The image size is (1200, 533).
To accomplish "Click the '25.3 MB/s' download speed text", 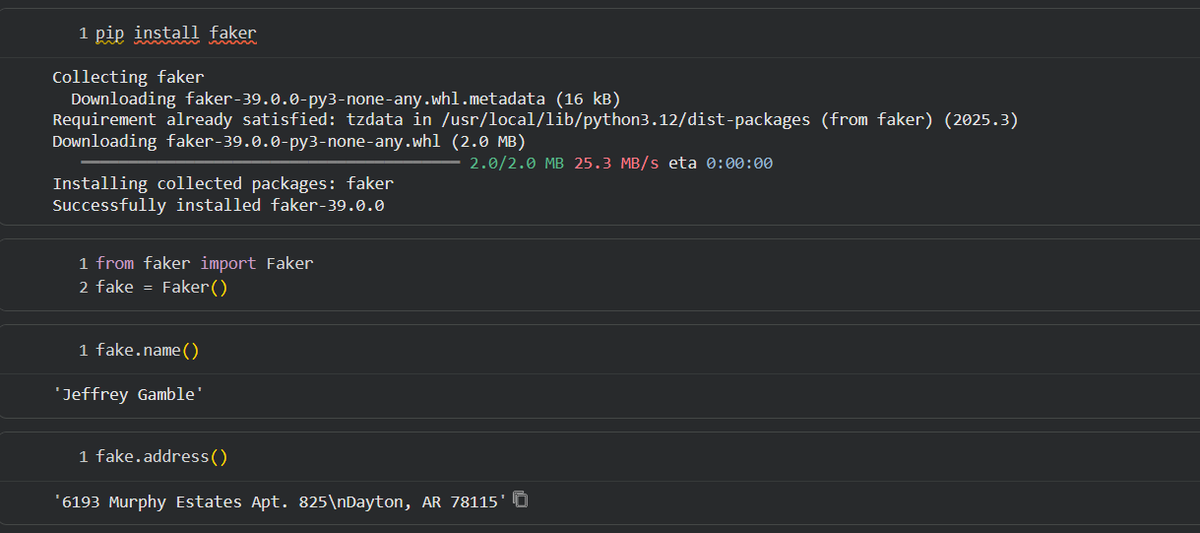I will coord(616,163).
